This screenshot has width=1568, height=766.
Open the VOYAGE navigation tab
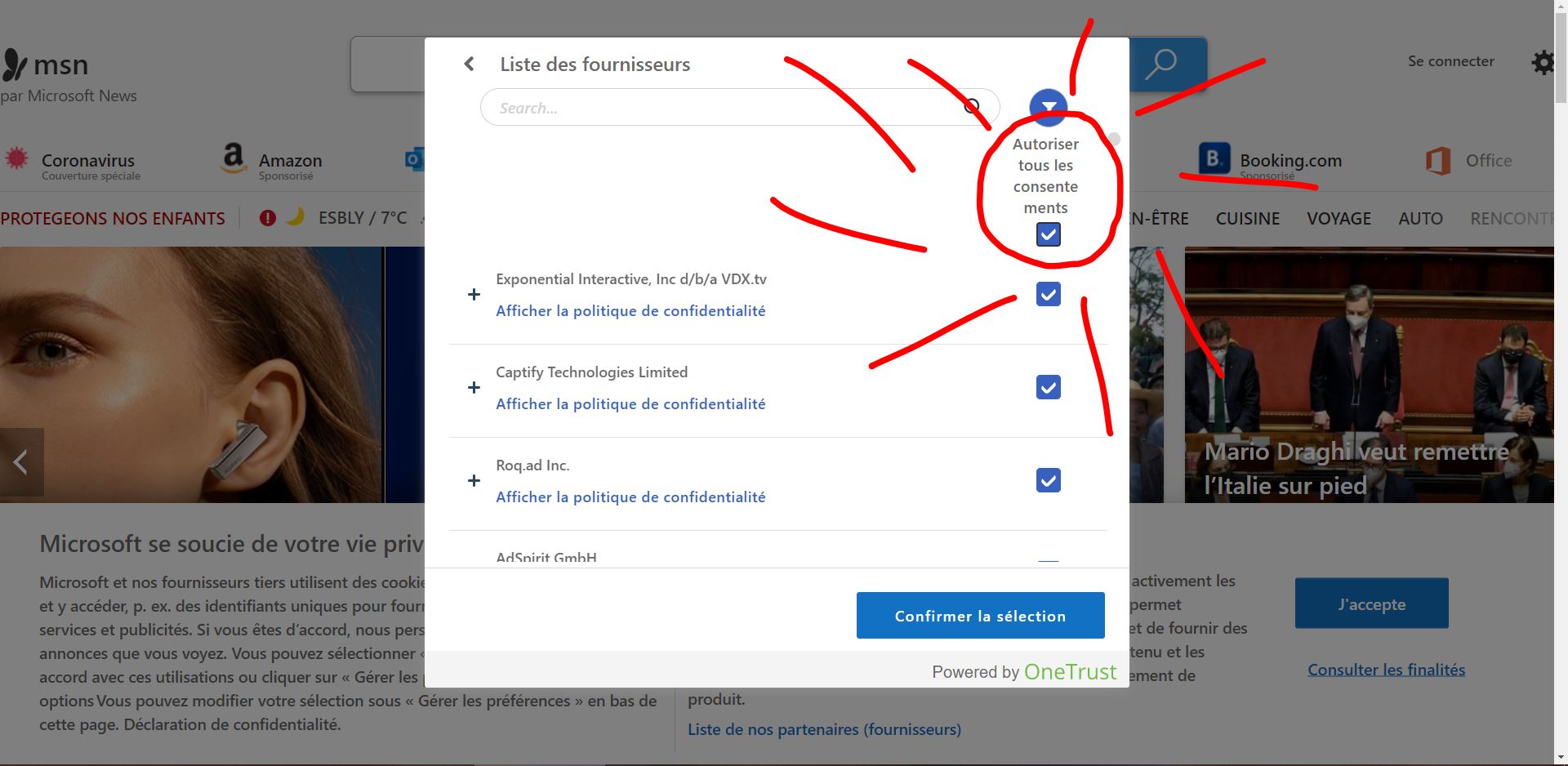[1339, 219]
